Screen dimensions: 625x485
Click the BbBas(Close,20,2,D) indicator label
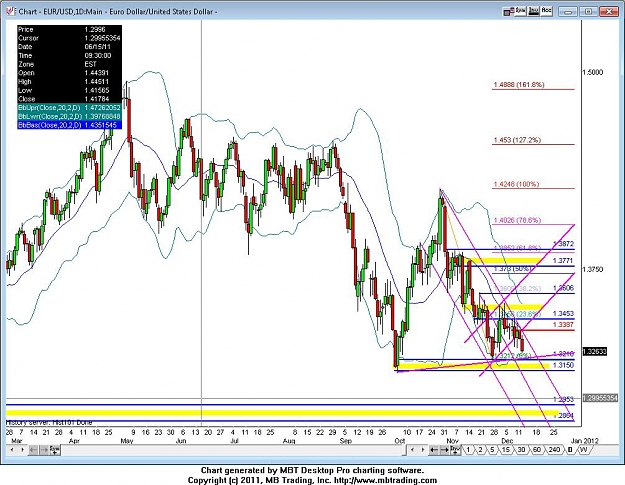point(49,125)
